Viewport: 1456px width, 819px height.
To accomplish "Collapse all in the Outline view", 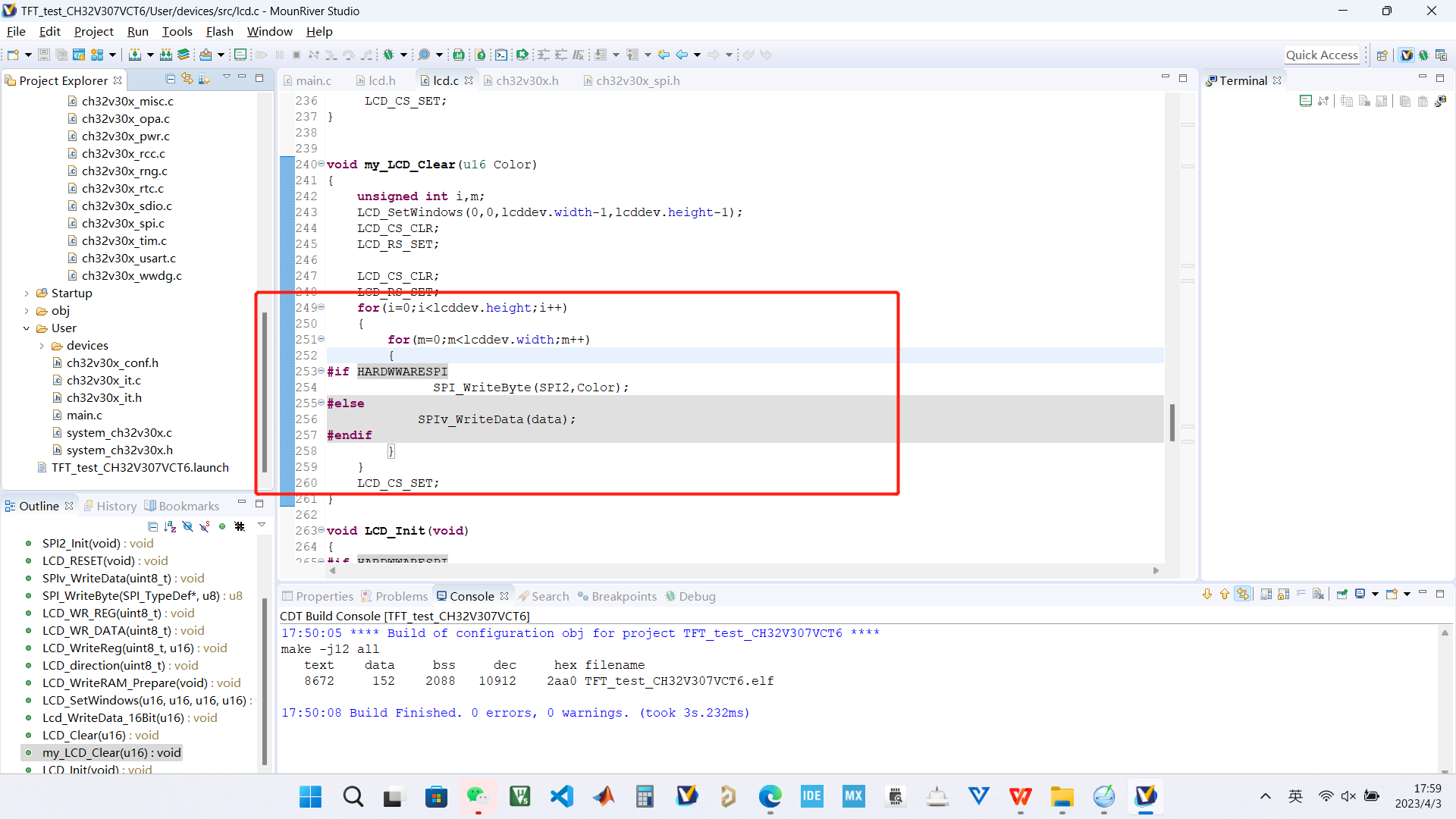I will (x=152, y=526).
